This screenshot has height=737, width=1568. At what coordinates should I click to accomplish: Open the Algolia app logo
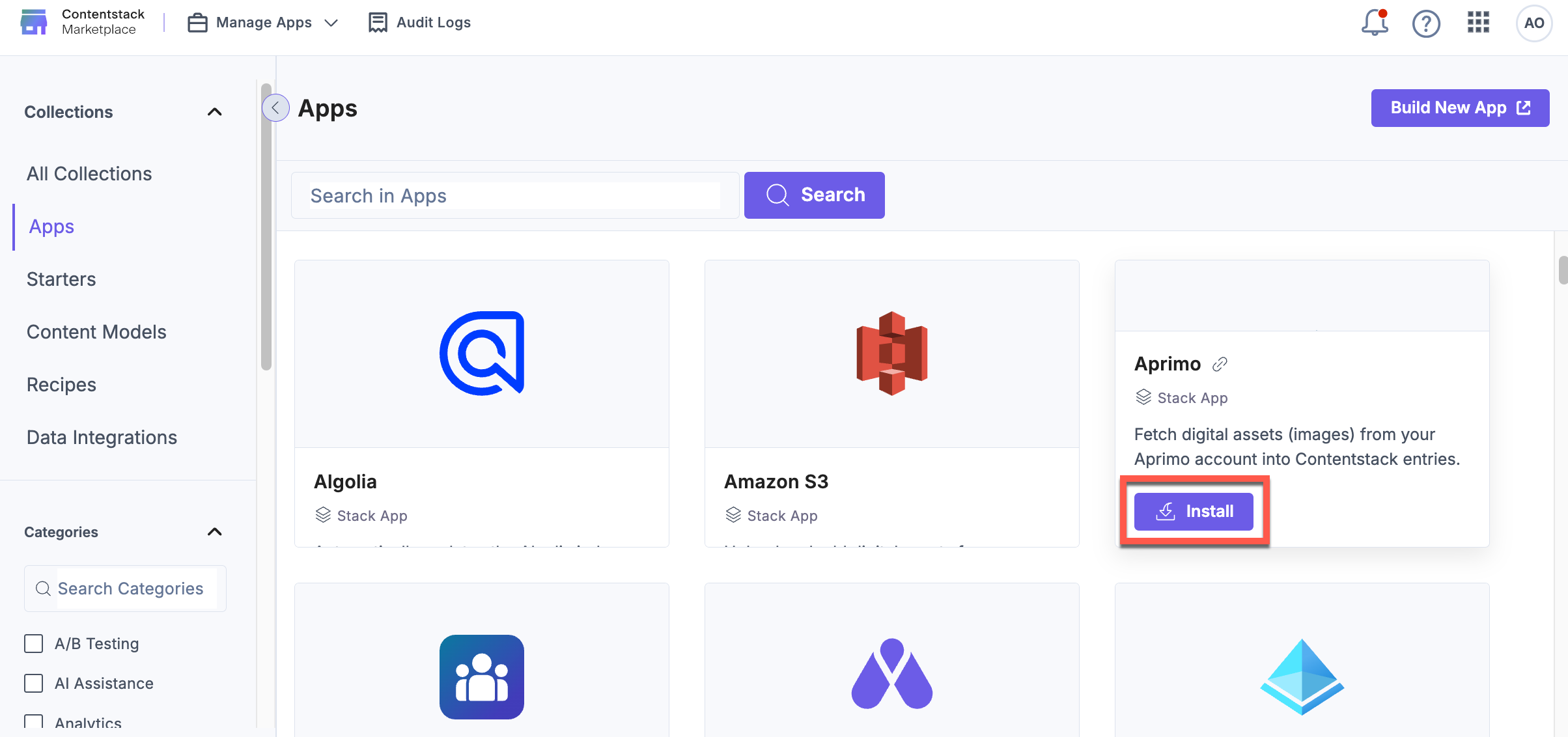[482, 354]
